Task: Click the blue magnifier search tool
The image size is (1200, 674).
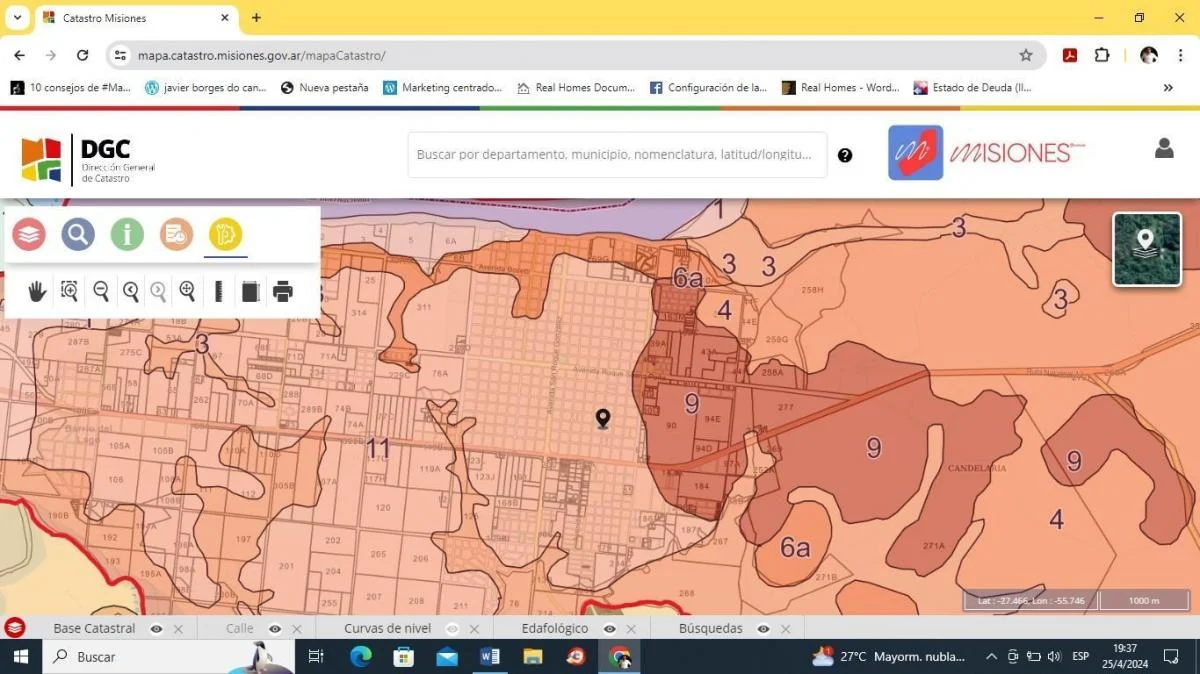Action: tap(78, 234)
